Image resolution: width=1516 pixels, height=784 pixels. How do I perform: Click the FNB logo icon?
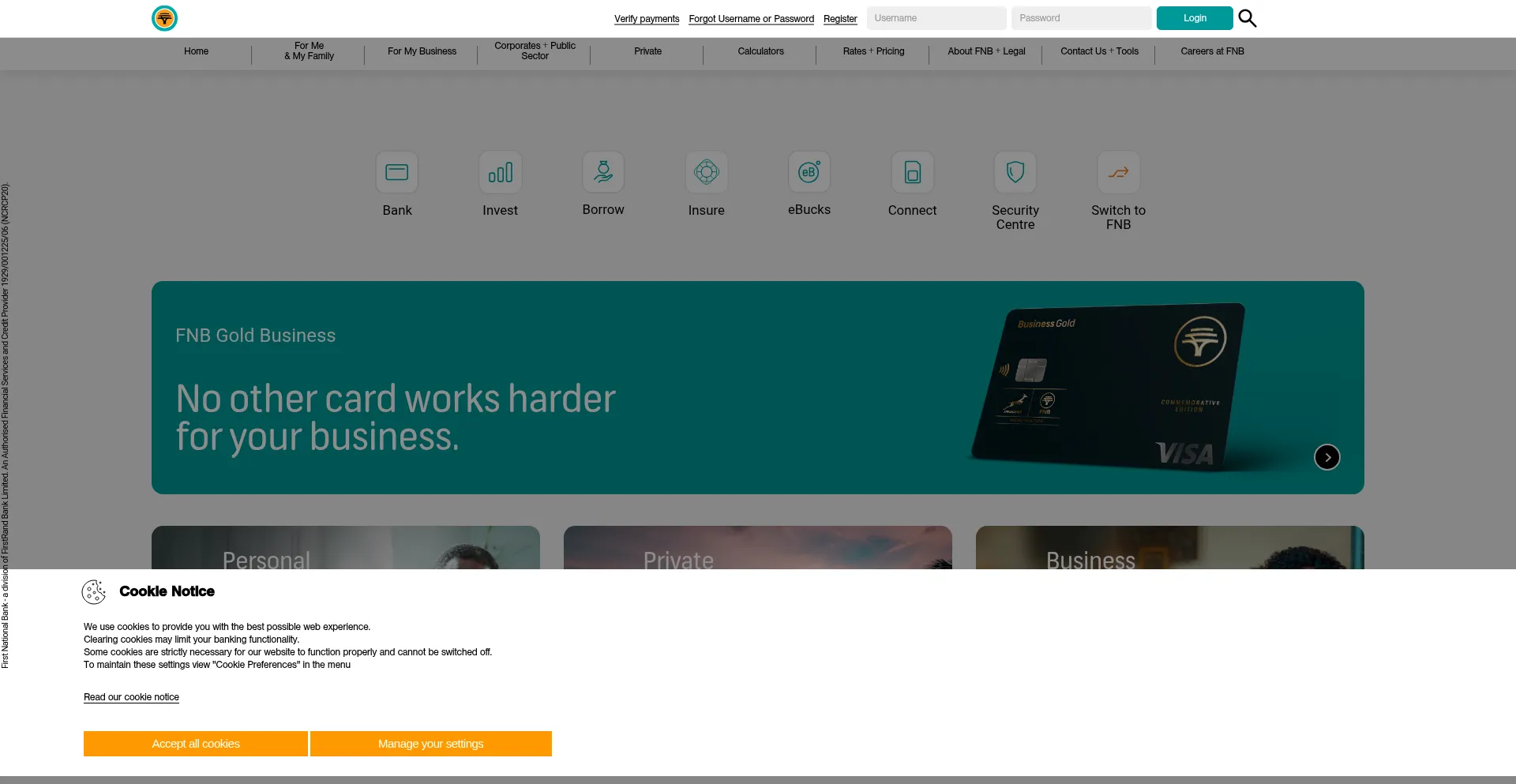164,18
